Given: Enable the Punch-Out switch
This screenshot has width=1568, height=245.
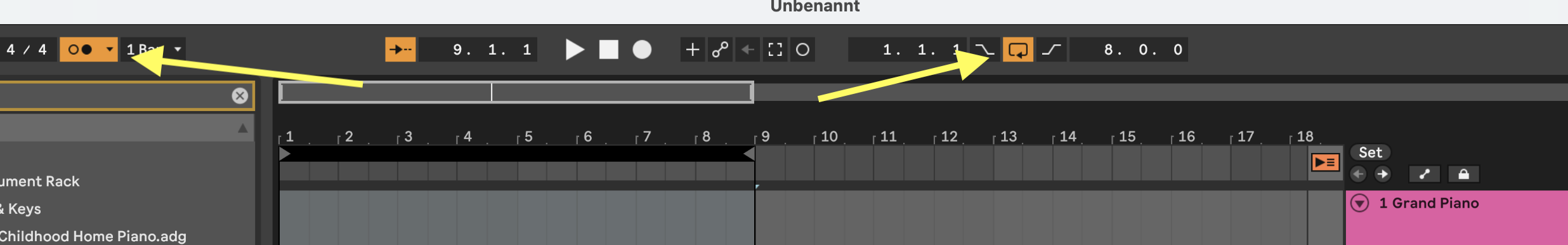Looking at the screenshot, I should coord(1052,50).
